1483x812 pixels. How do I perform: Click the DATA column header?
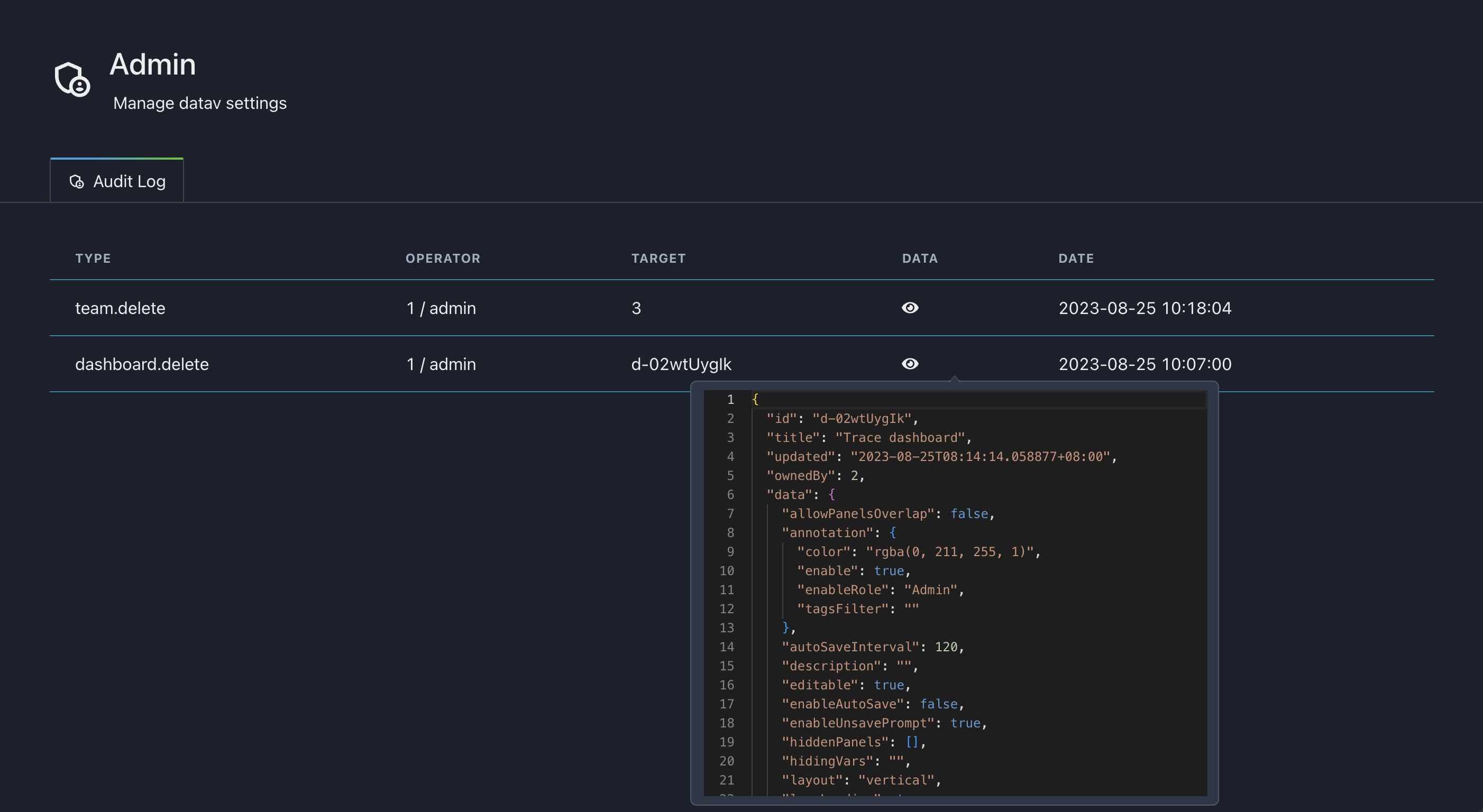919,259
